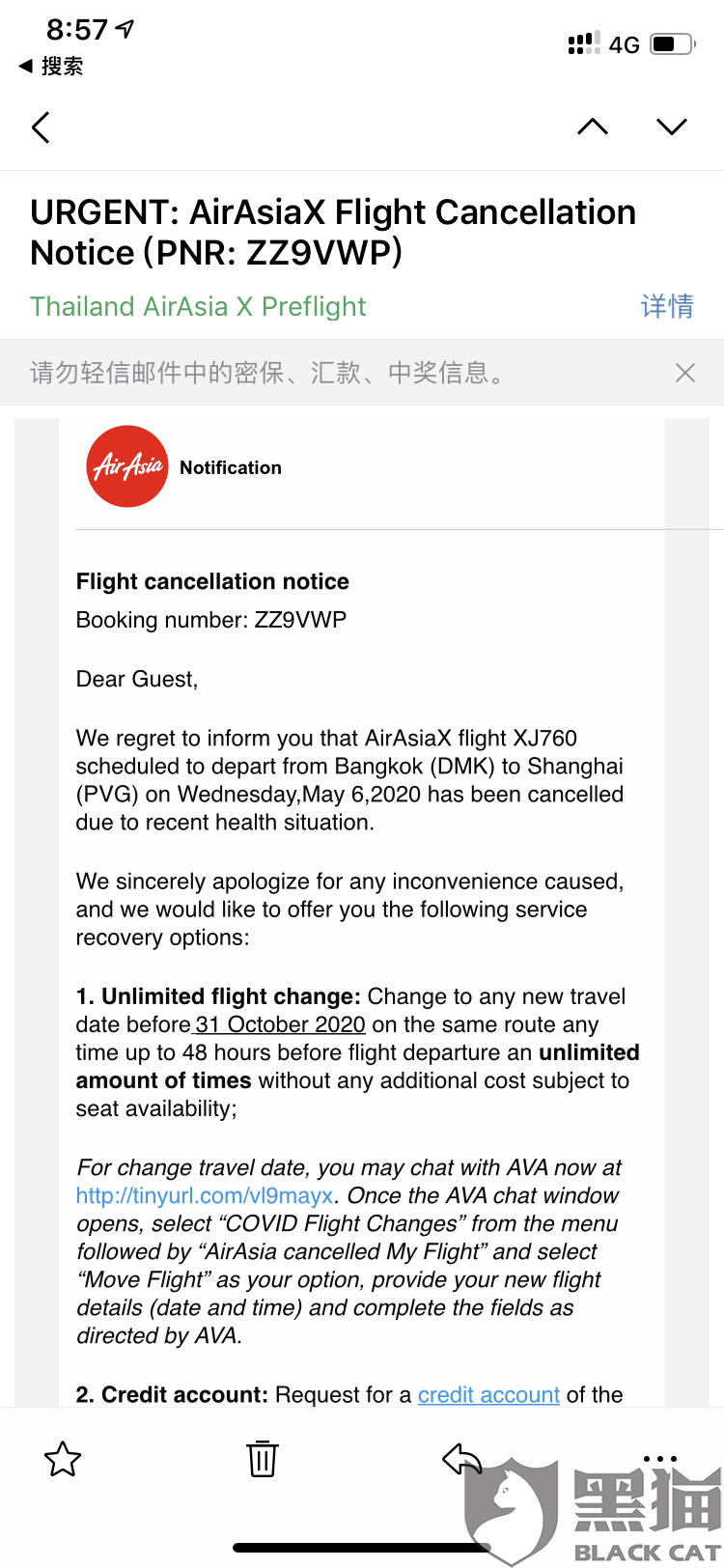Tap the home indicator bar
Image resolution: width=724 pixels, height=1568 pixels.
coord(362,1548)
